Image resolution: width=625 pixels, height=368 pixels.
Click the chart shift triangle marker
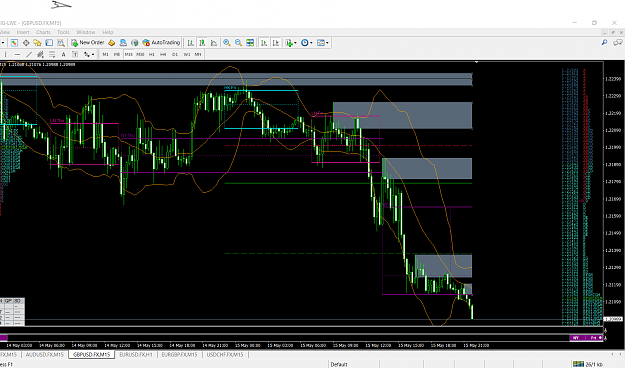(x=476, y=62)
